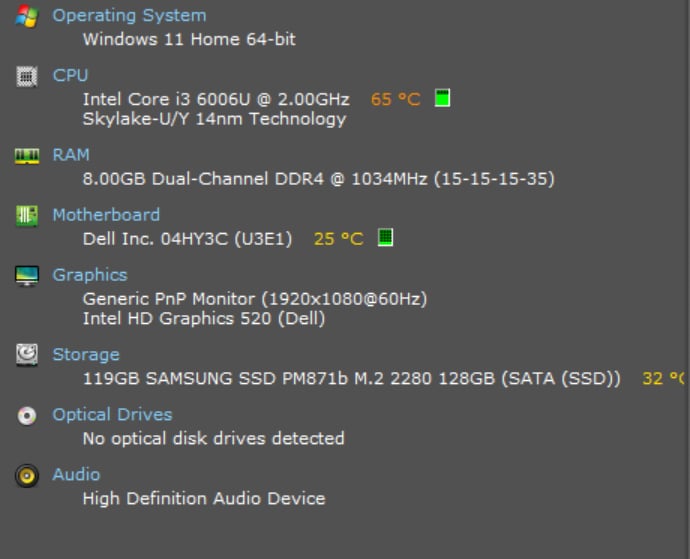The height and width of the screenshot is (559, 690).
Task: Click the Storage hard drive icon
Action: pos(27,355)
